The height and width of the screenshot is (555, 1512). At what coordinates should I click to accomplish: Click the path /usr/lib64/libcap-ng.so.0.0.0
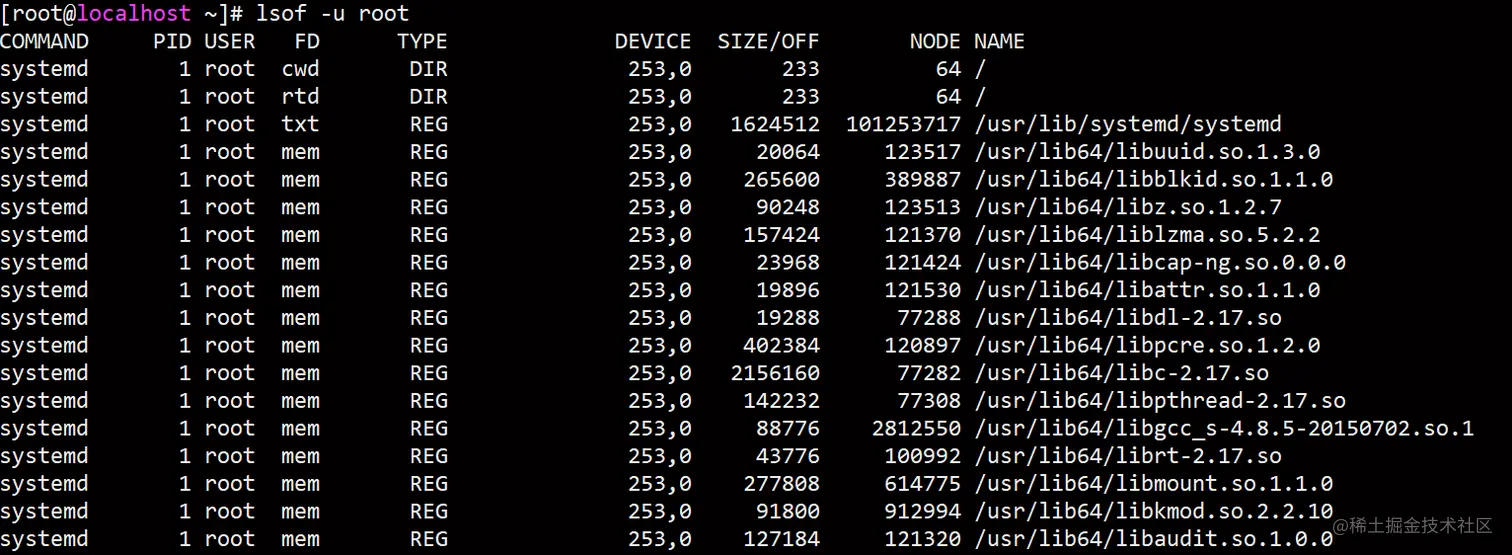pyautogui.click(x=1159, y=263)
